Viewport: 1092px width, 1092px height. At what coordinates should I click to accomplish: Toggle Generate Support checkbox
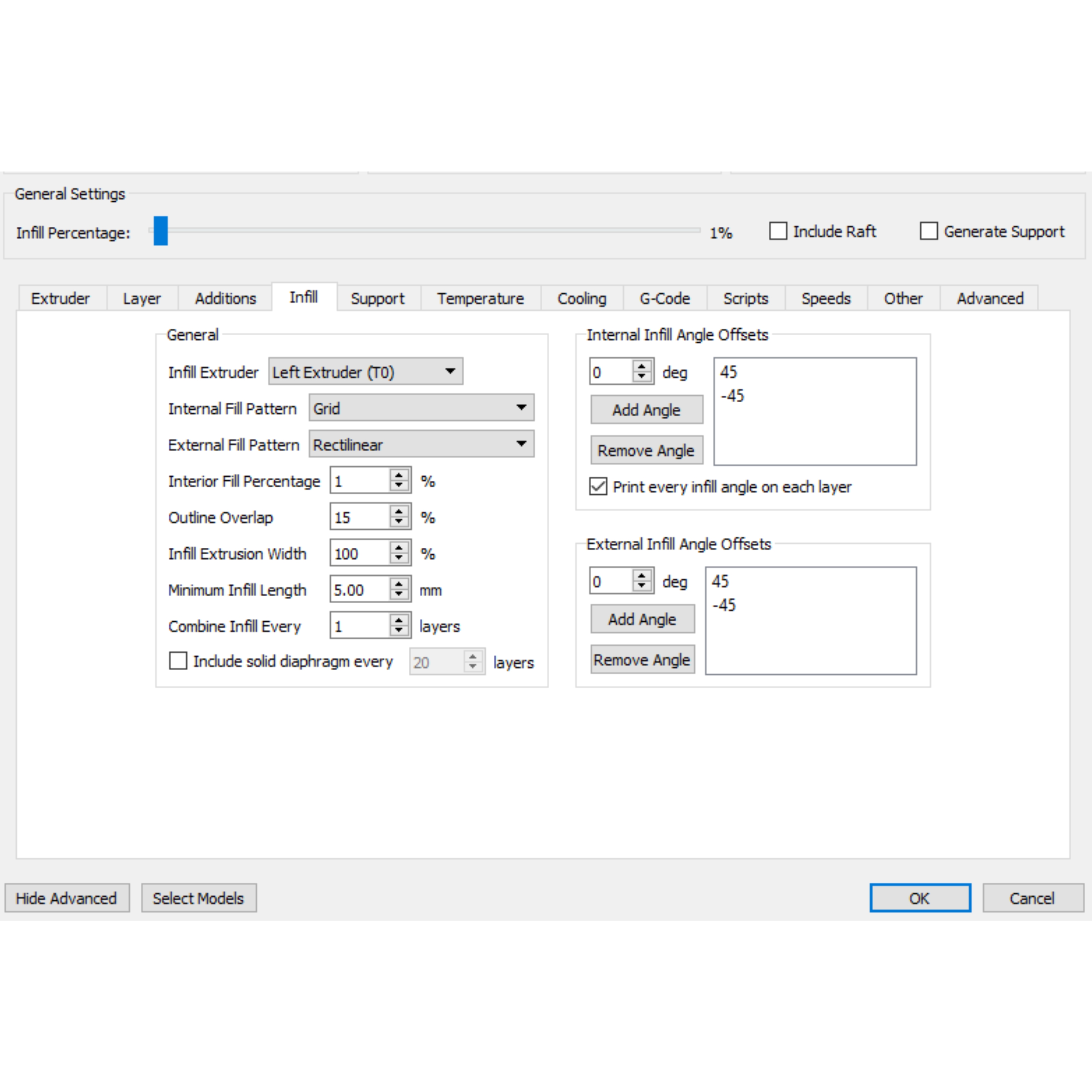point(929,231)
